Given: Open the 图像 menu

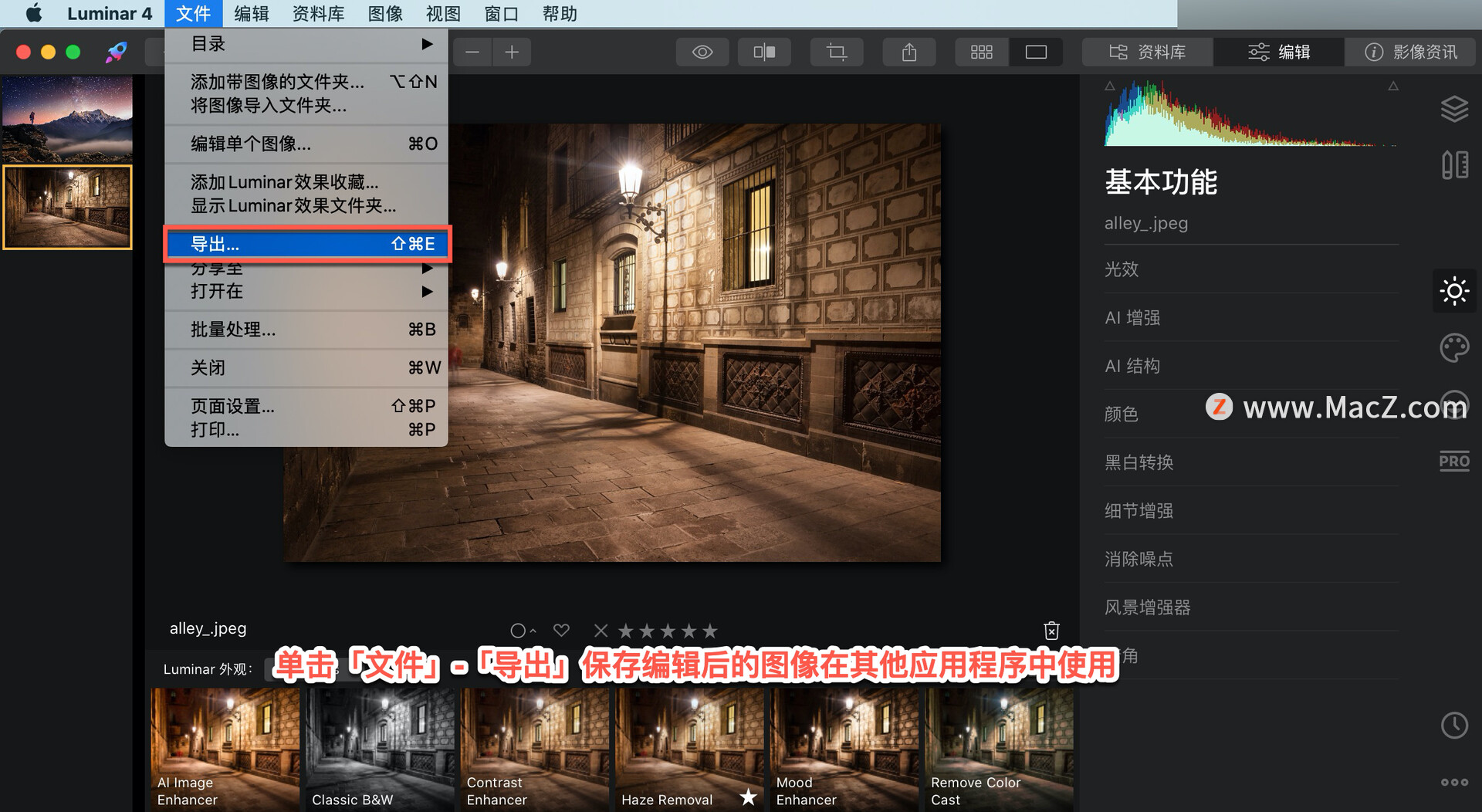Looking at the screenshot, I should (x=385, y=13).
